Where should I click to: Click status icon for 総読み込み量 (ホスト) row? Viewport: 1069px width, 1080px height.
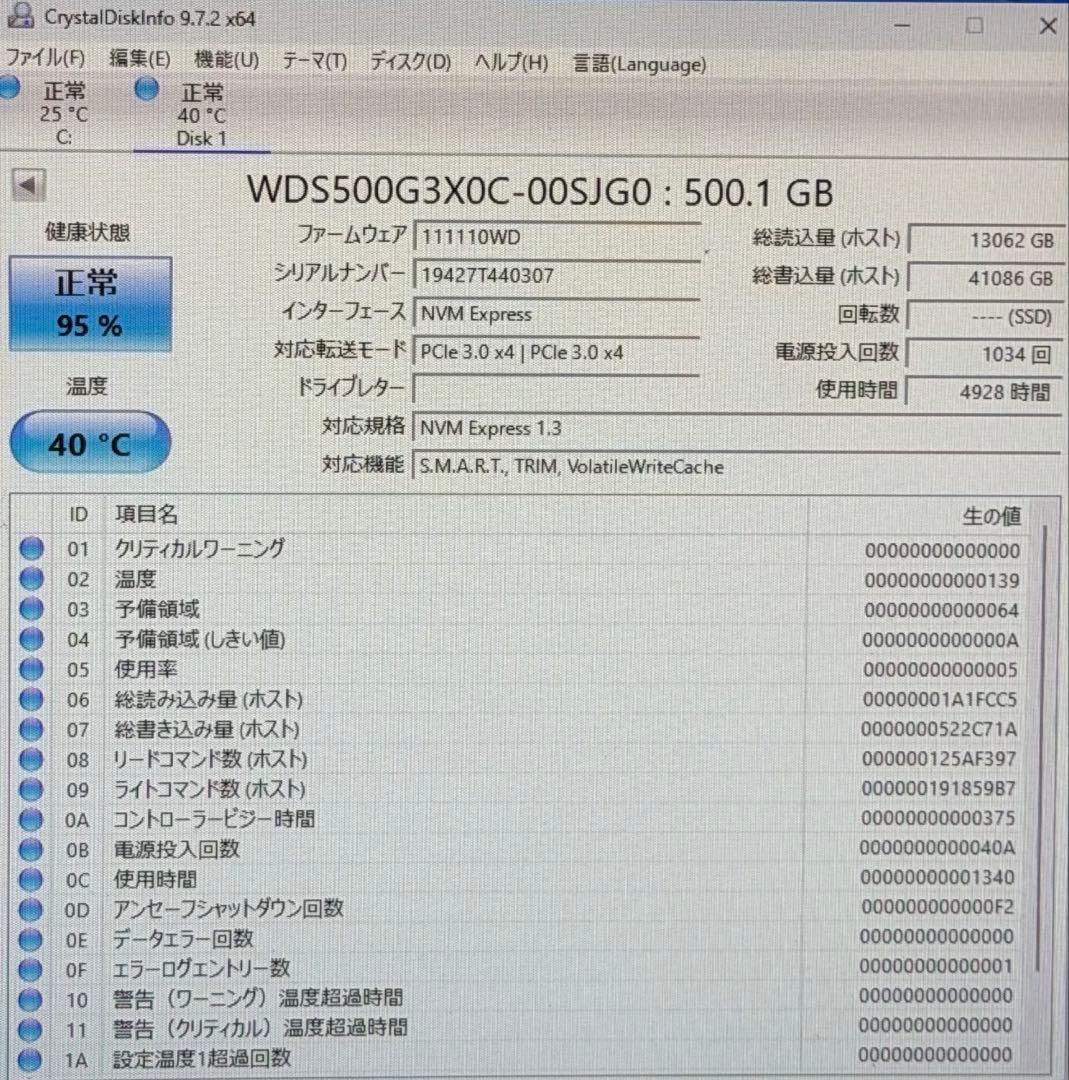tap(32, 699)
